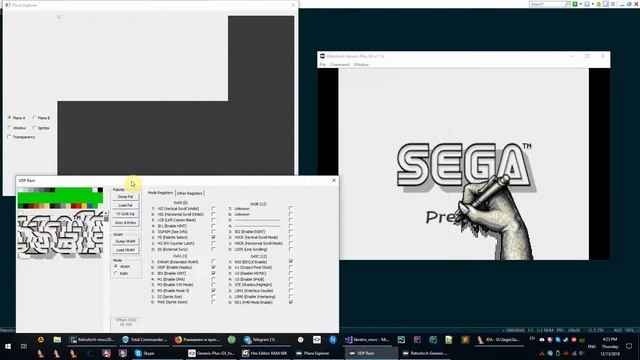The image size is (640, 360).
Task: Select VRAM mode radio button
Action: [116, 266]
